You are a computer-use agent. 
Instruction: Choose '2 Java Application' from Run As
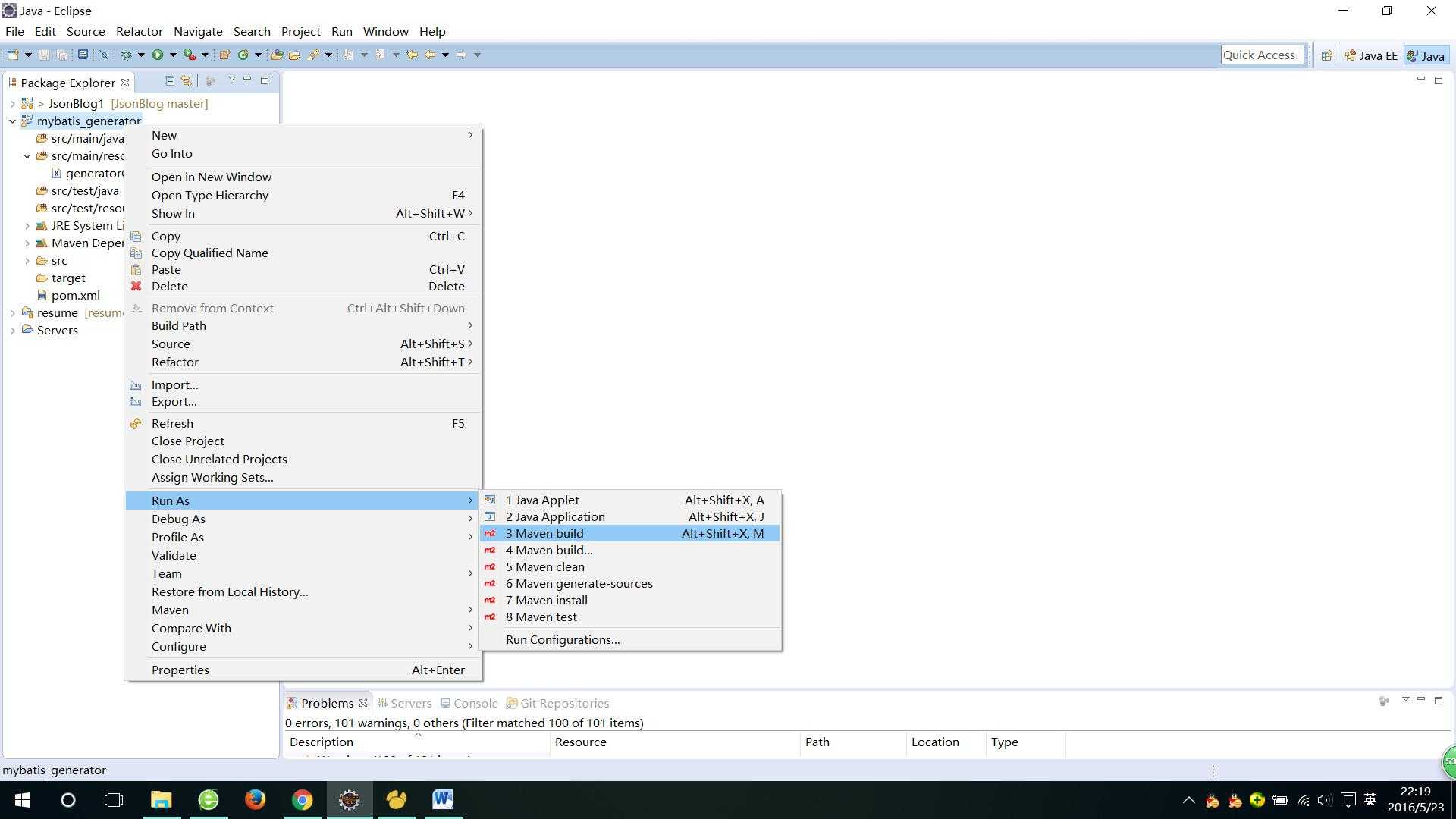[x=630, y=517]
